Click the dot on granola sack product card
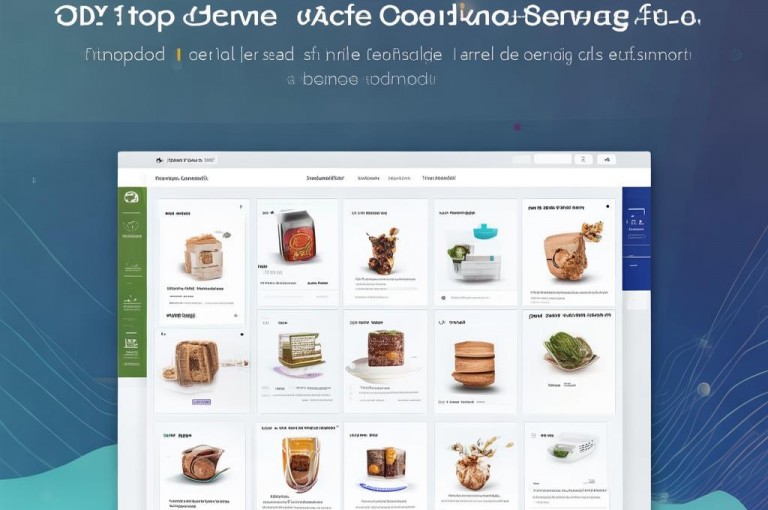This screenshot has width=768, height=510. [x=608, y=207]
